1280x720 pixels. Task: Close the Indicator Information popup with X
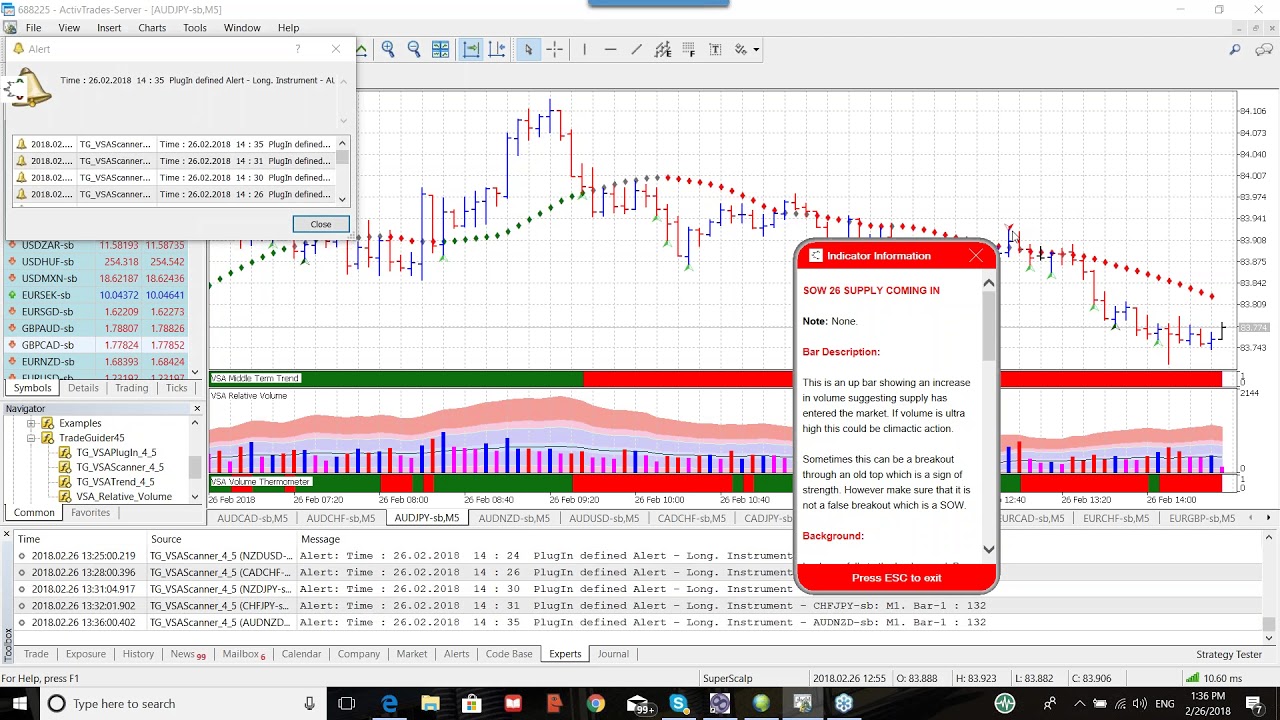(976, 256)
